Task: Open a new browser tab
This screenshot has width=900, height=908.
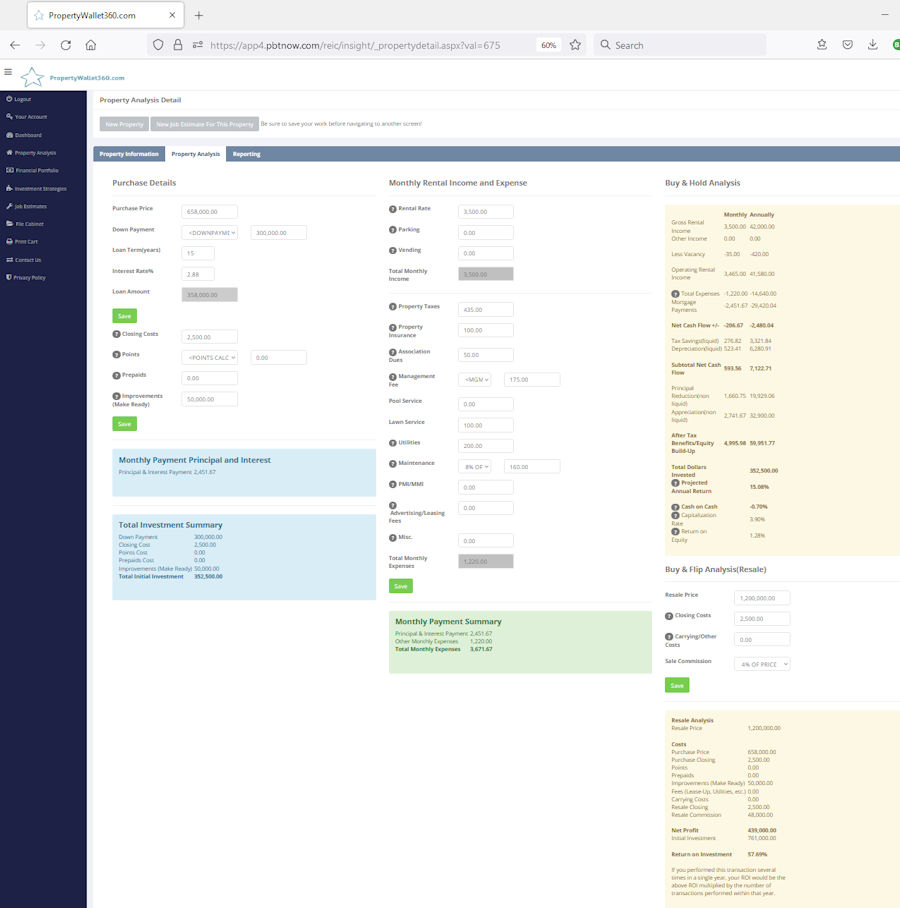Action: click(199, 16)
